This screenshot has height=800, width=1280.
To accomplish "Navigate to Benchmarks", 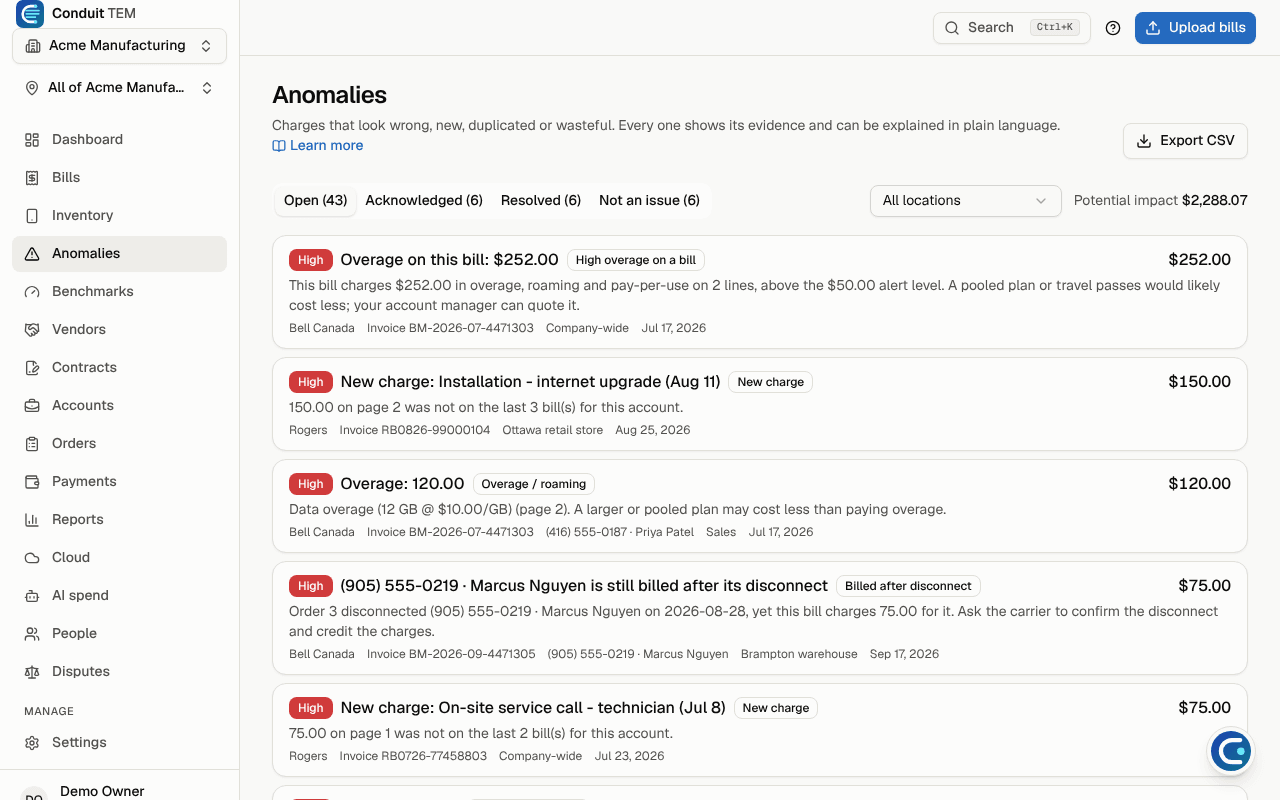I will tap(120, 292).
